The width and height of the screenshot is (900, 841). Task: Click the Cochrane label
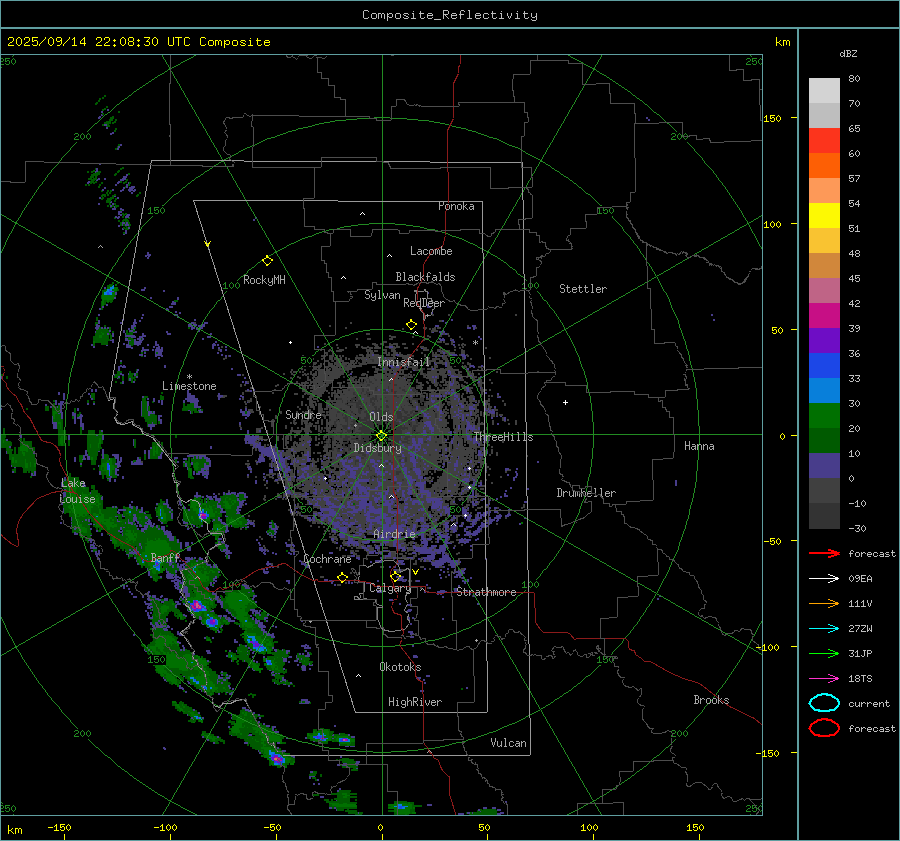pos(327,559)
